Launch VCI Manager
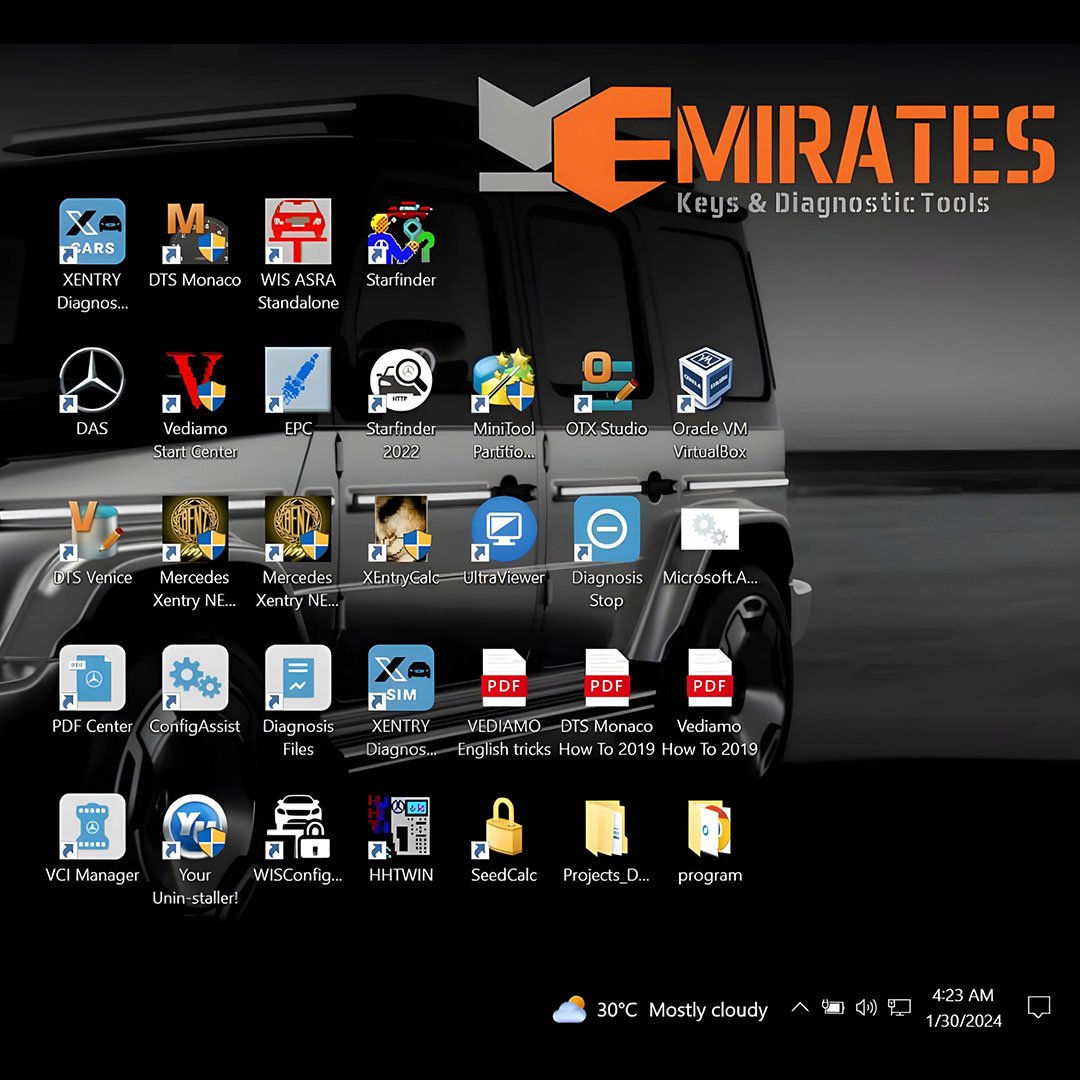The width and height of the screenshot is (1080, 1080). (x=92, y=827)
